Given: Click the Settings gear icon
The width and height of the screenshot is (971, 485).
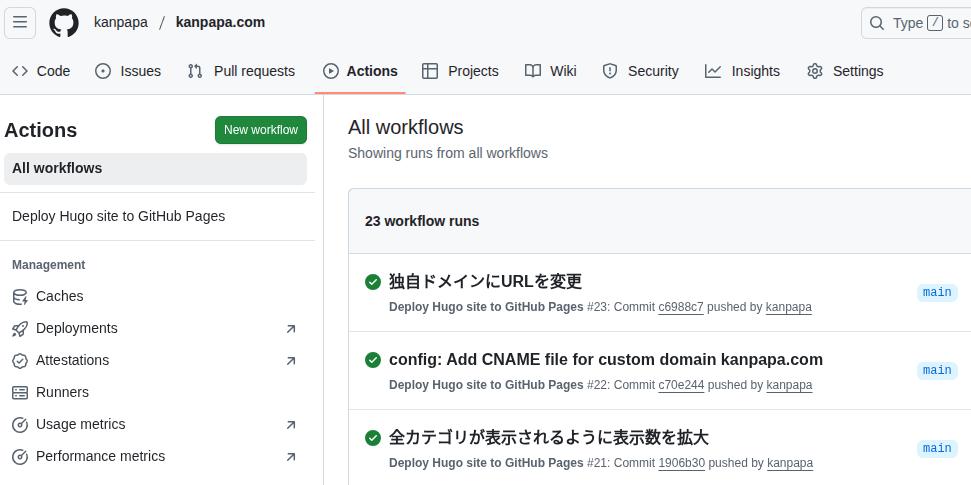Looking at the screenshot, I should [815, 71].
